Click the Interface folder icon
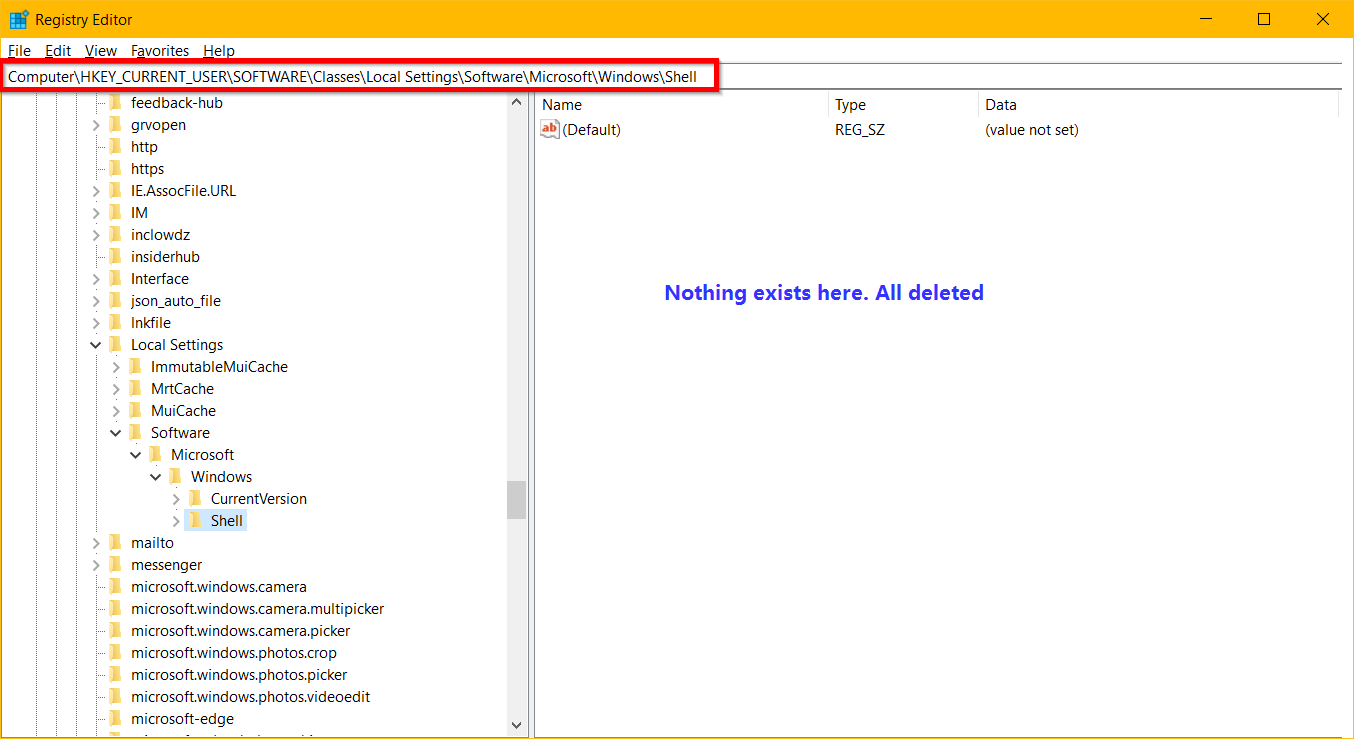The width and height of the screenshot is (1354, 739). (116, 279)
